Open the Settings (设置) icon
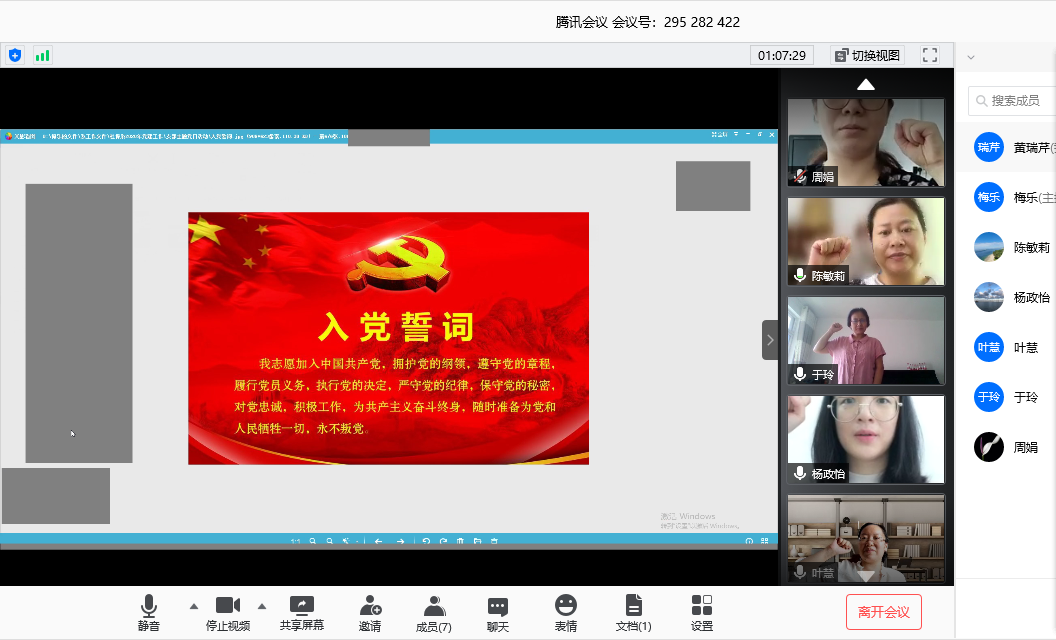The height and width of the screenshot is (640, 1056). 702,613
